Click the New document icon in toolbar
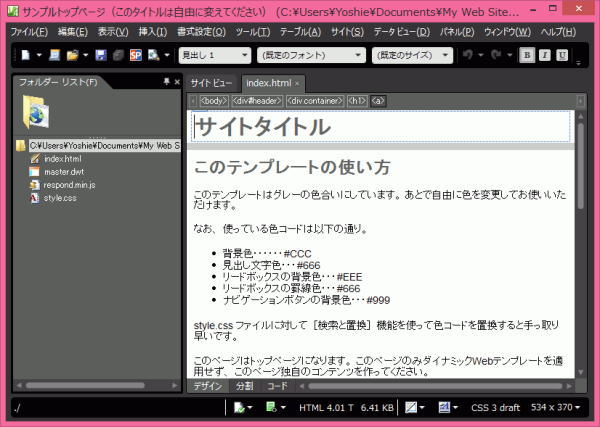Screen dimensions: 600x427 coord(23,55)
